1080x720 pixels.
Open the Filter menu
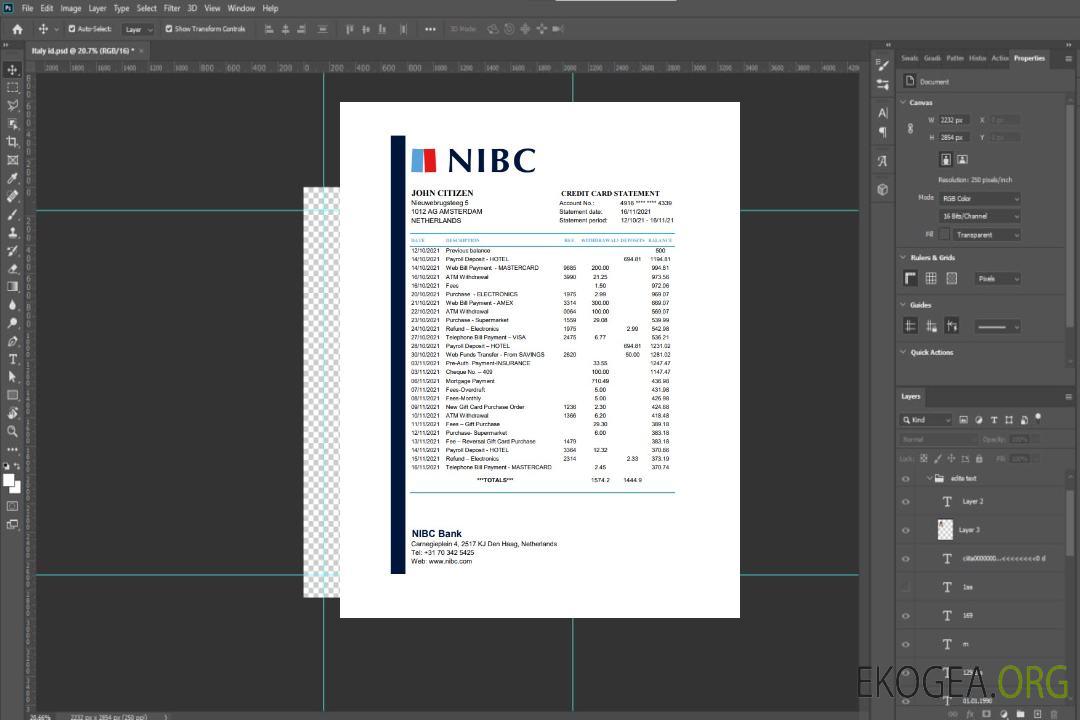[x=172, y=8]
